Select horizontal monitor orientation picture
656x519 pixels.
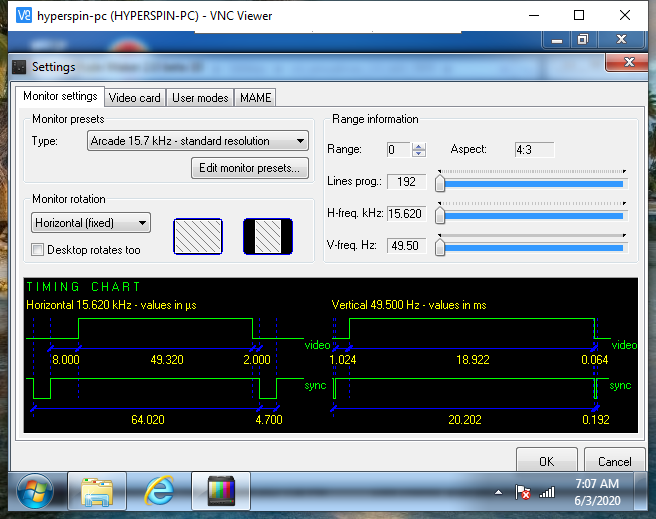point(198,236)
